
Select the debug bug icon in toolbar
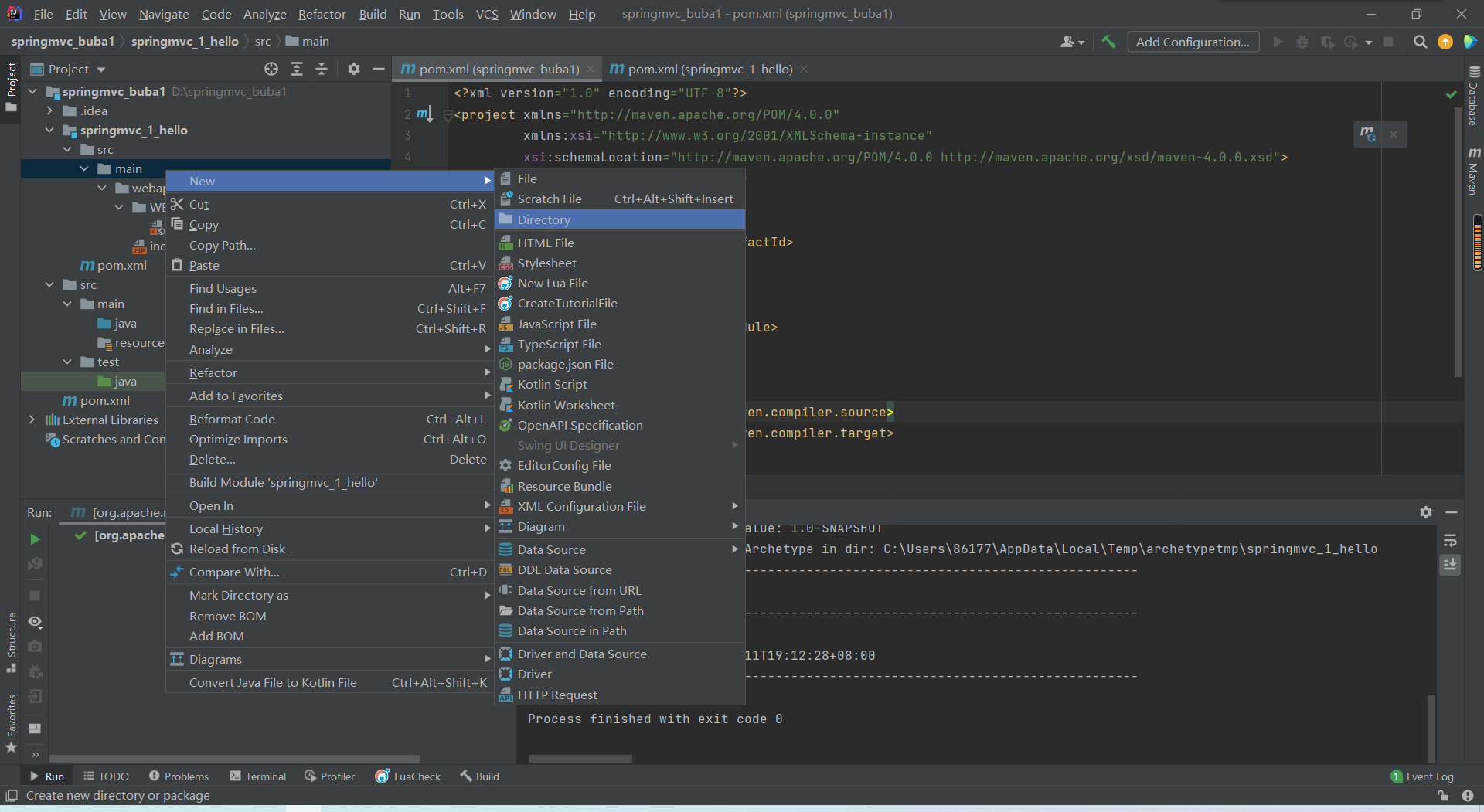[x=1302, y=42]
